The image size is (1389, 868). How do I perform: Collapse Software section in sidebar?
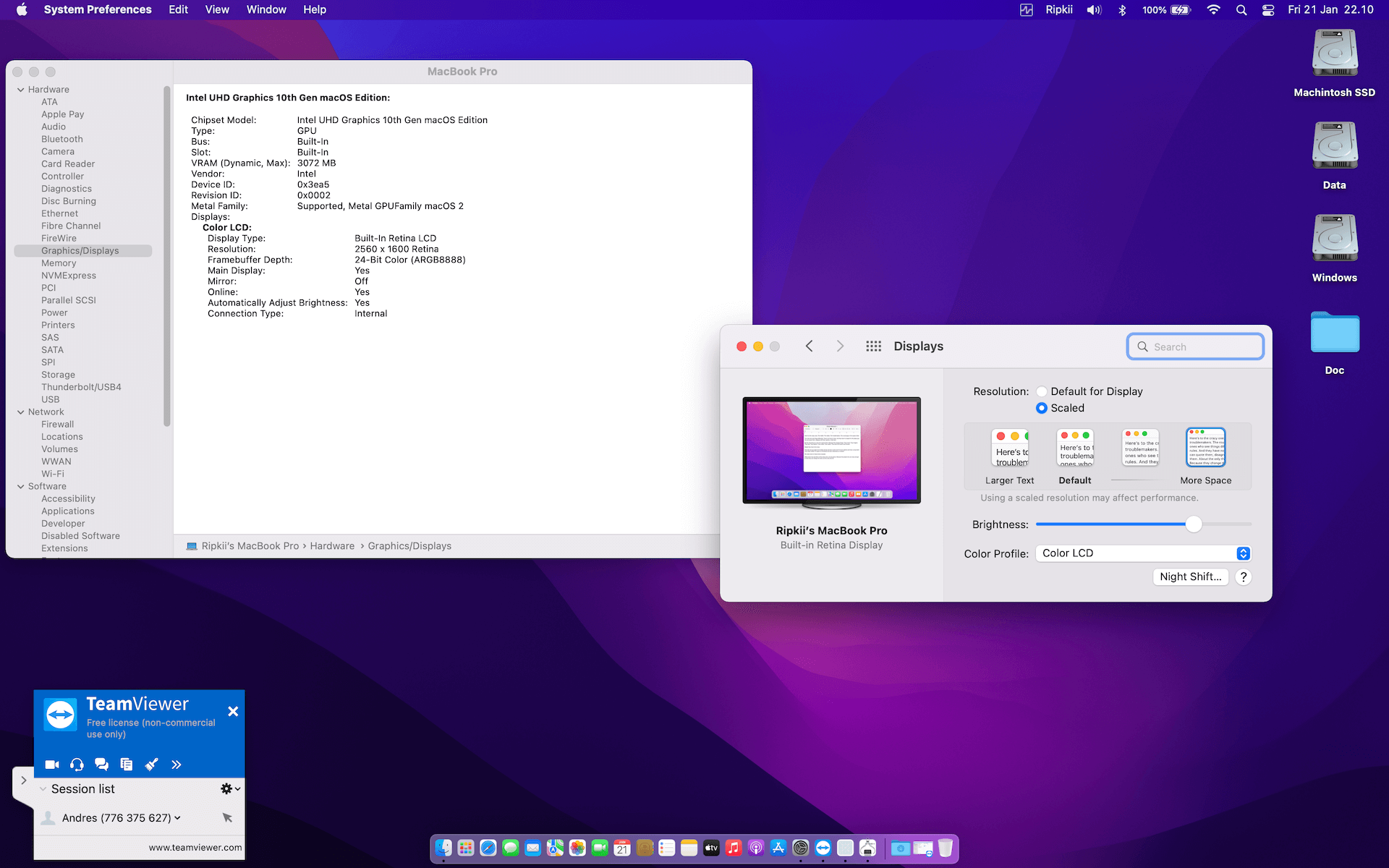coord(21,487)
